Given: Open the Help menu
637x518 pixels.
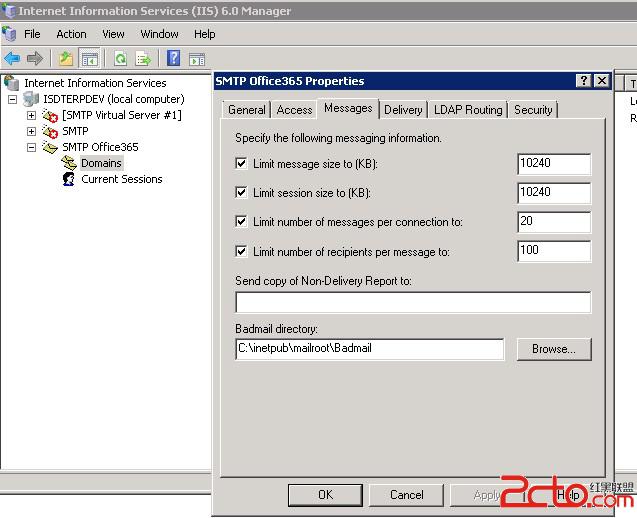Looking at the screenshot, I should pos(204,34).
